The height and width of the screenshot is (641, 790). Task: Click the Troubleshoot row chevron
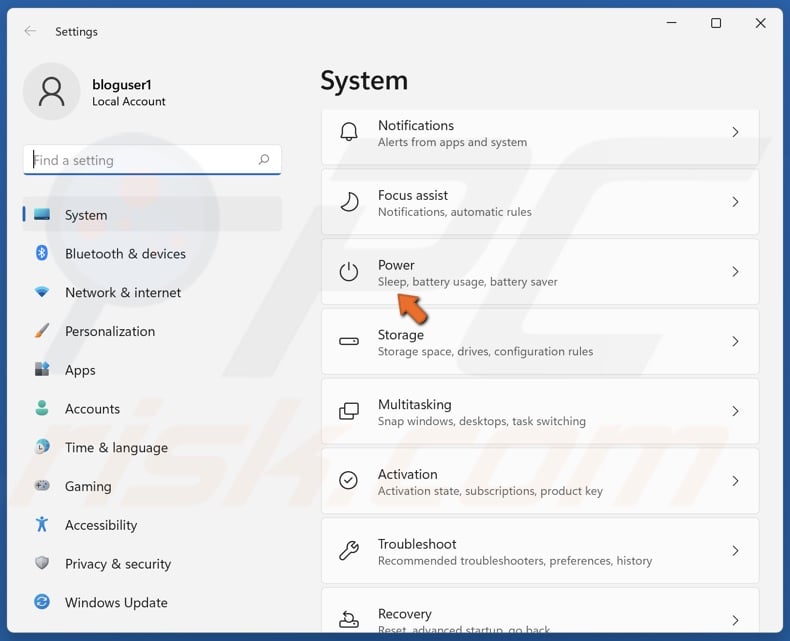click(x=735, y=550)
